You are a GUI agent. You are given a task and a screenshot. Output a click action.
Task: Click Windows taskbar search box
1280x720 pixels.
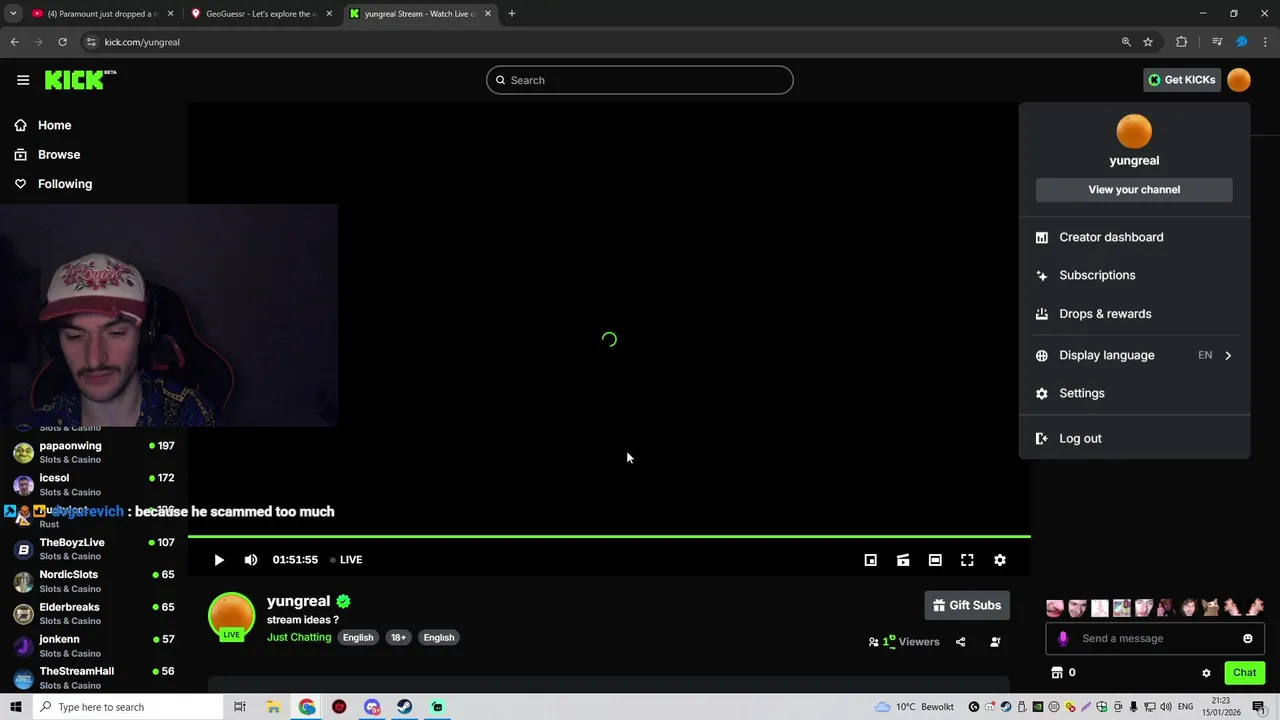click(x=127, y=707)
